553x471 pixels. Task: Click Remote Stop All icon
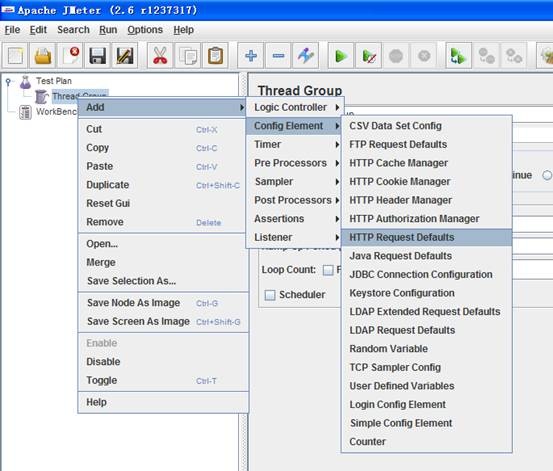point(486,56)
